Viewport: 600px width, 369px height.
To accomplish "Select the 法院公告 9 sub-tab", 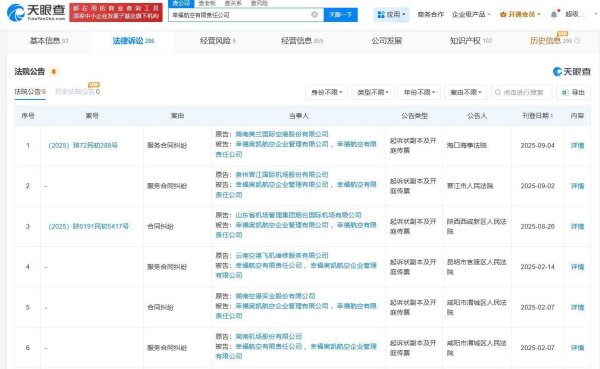I will [30, 92].
